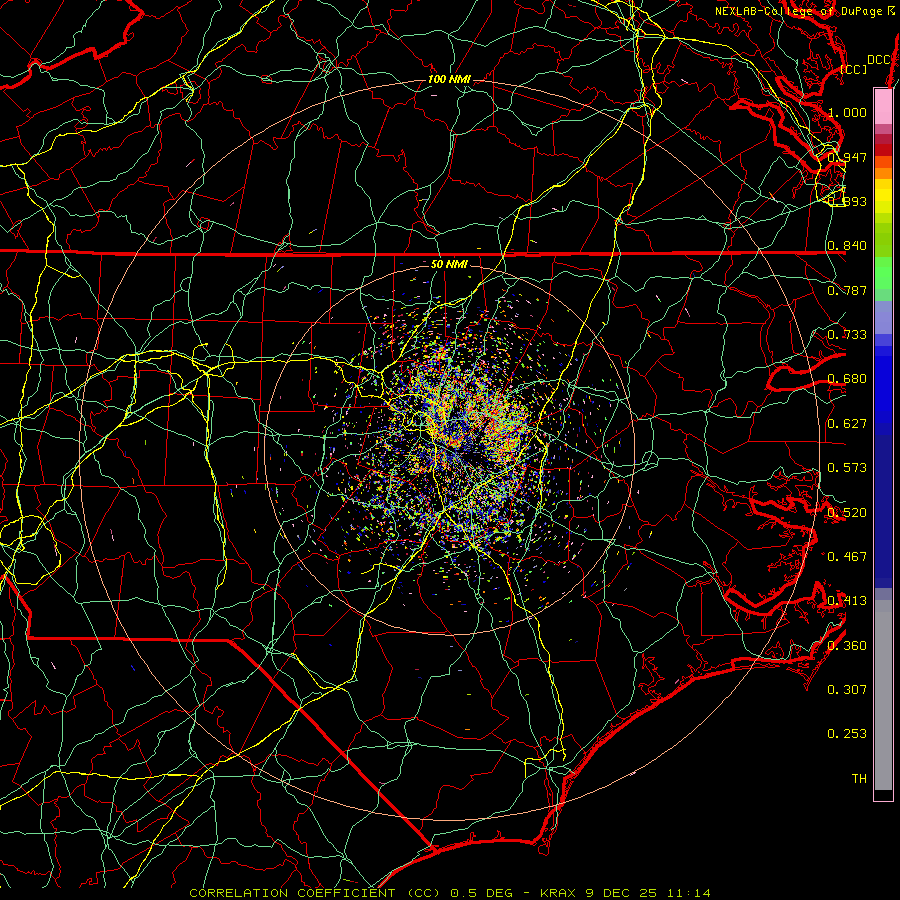Pick the bright green segment of the color bar

tap(883, 274)
